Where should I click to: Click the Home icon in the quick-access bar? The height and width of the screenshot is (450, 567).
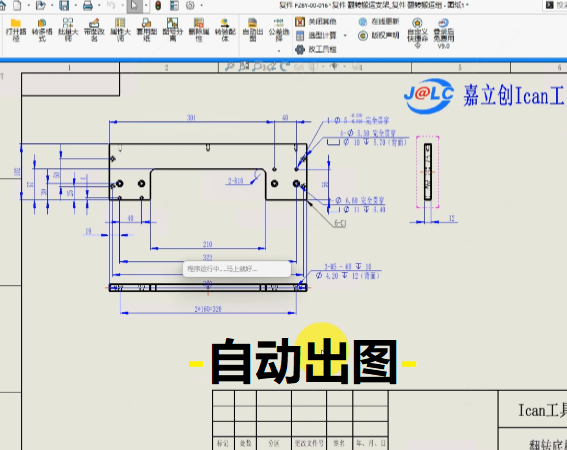[x=2, y=5]
